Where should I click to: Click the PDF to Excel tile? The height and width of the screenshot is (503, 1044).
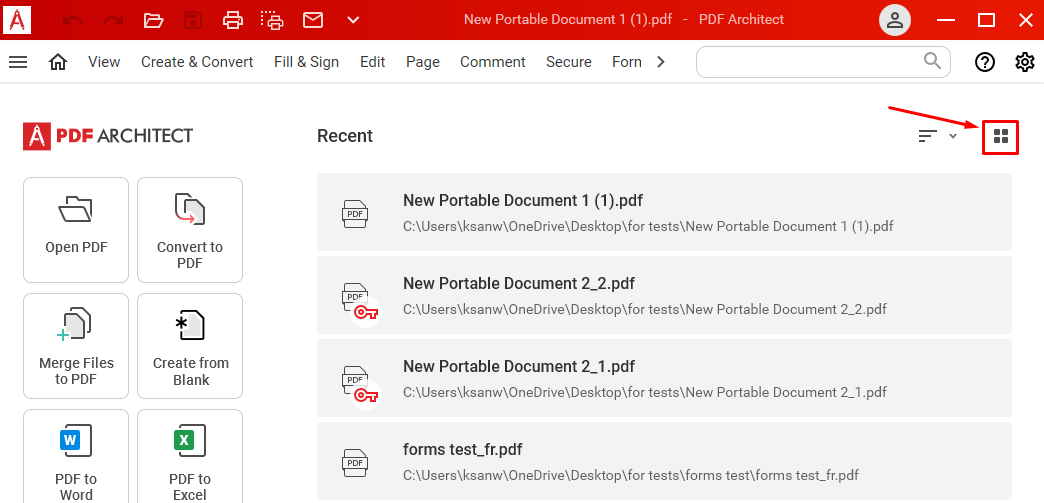190,457
